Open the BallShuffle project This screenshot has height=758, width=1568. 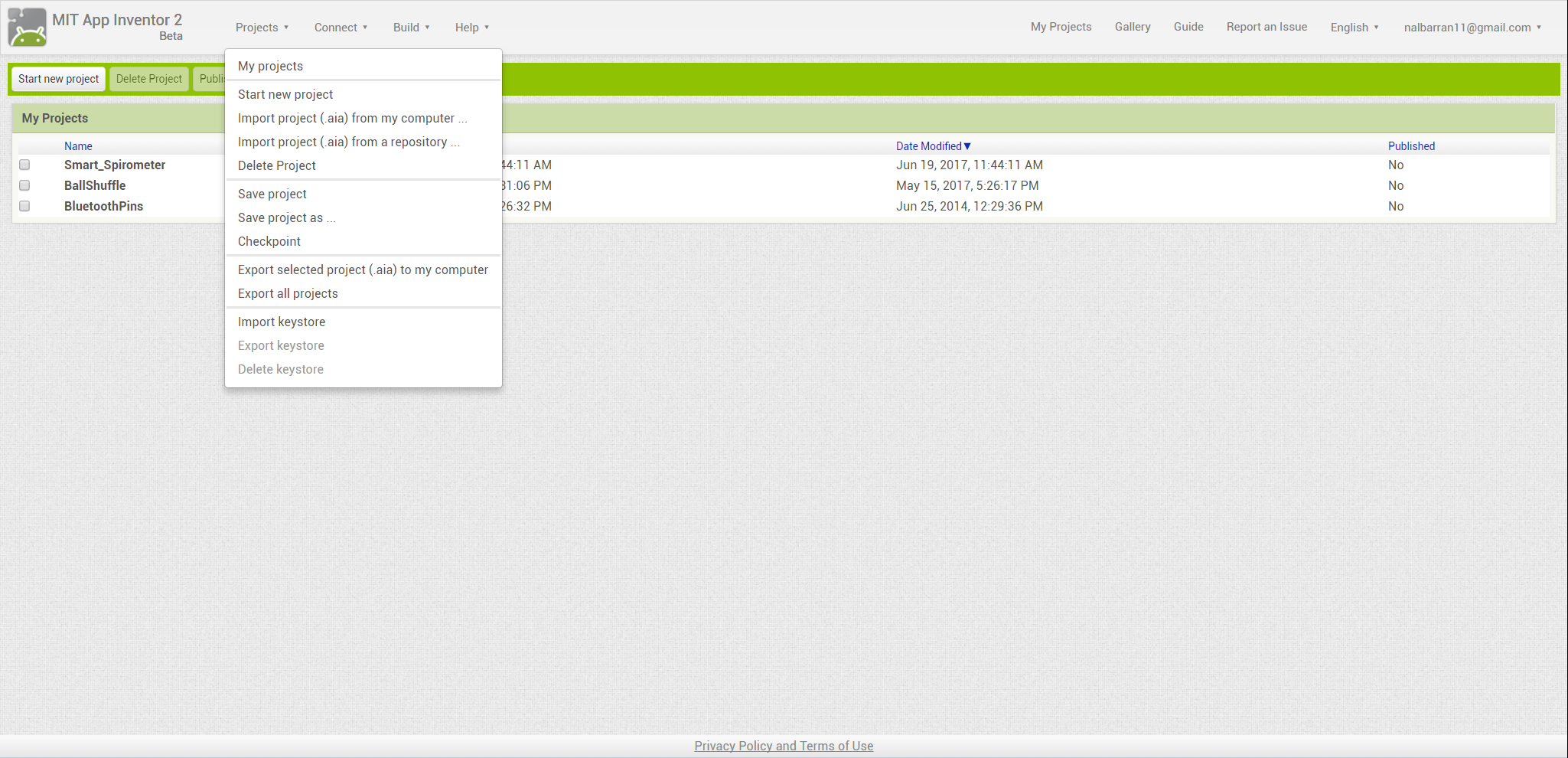pos(95,185)
